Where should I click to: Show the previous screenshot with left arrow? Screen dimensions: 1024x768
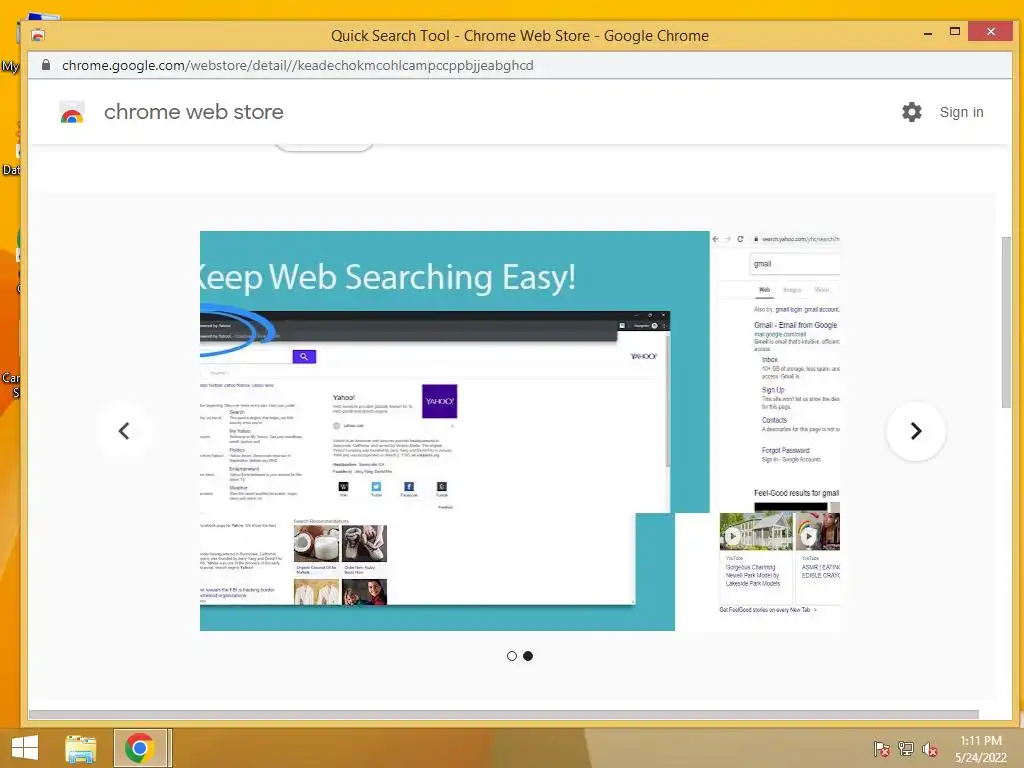[x=124, y=431]
